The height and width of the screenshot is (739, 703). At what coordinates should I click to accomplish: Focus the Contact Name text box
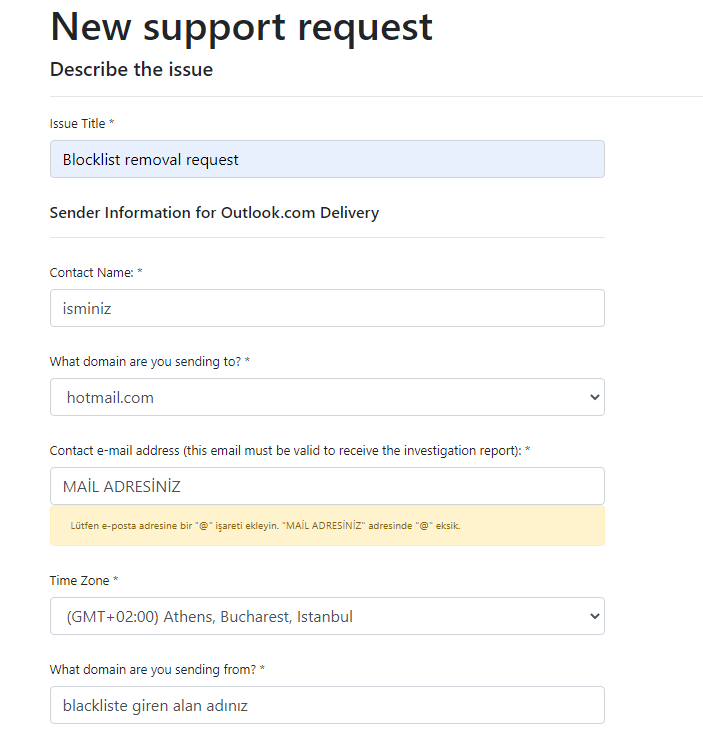click(x=327, y=308)
